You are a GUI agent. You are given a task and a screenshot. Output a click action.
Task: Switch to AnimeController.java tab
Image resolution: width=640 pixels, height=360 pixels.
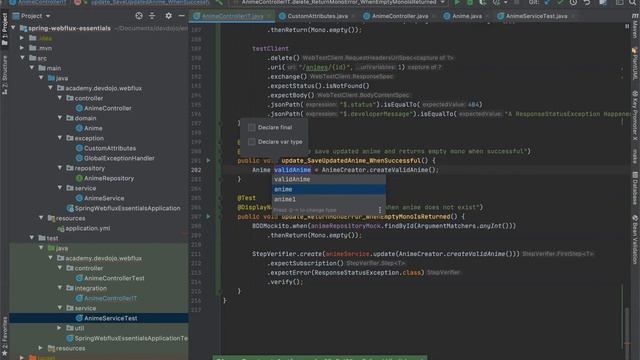(x=396, y=16)
